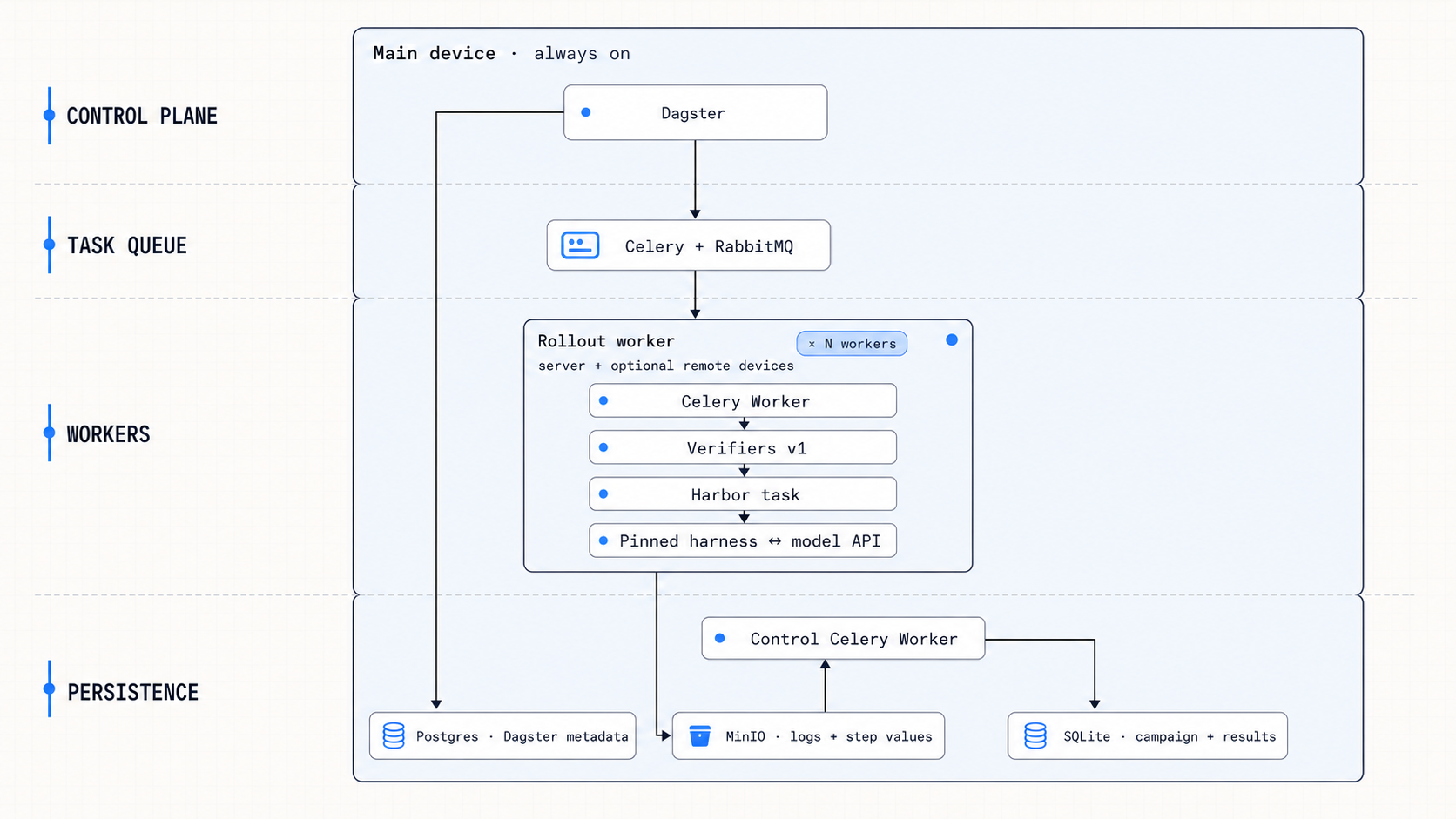Click the PERSISTENCE lane label

132,692
